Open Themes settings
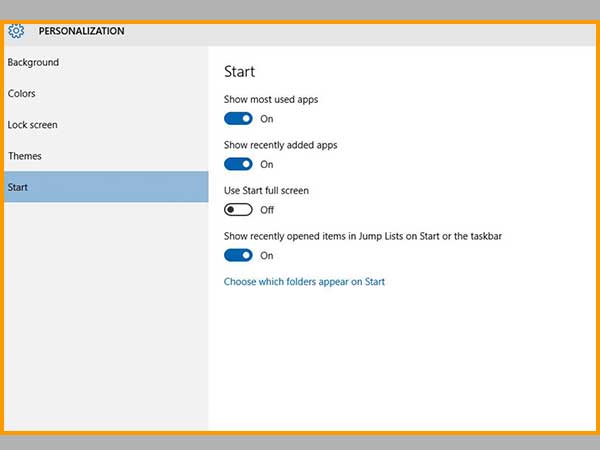 [106, 156]
